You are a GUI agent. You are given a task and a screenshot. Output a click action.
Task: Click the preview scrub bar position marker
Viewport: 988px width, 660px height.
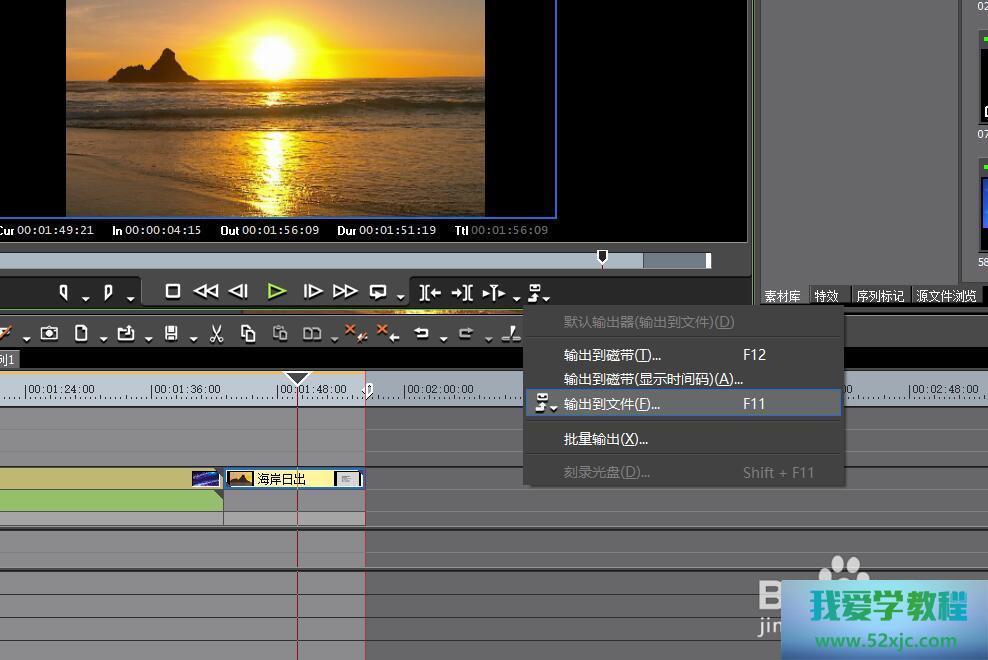tap(602, 258)
